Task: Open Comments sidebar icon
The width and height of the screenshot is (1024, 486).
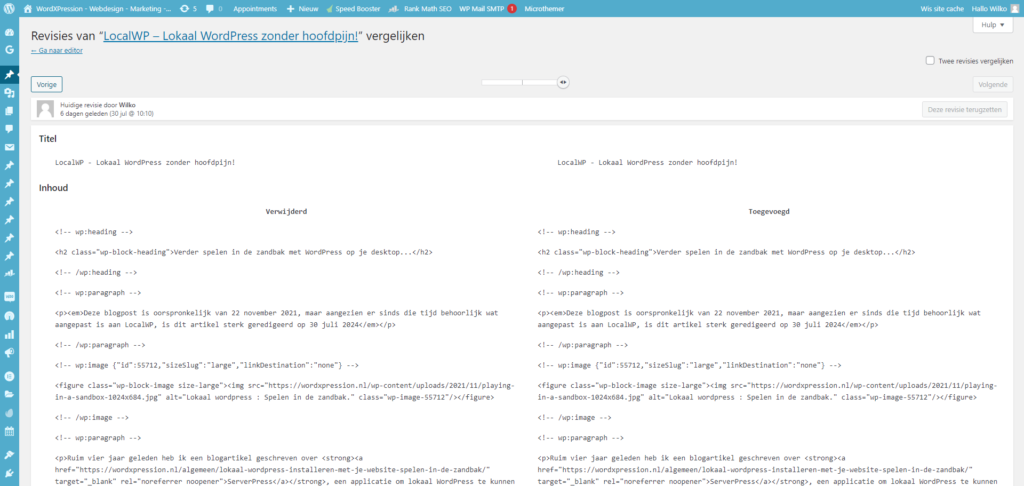Action: (9, 129)
